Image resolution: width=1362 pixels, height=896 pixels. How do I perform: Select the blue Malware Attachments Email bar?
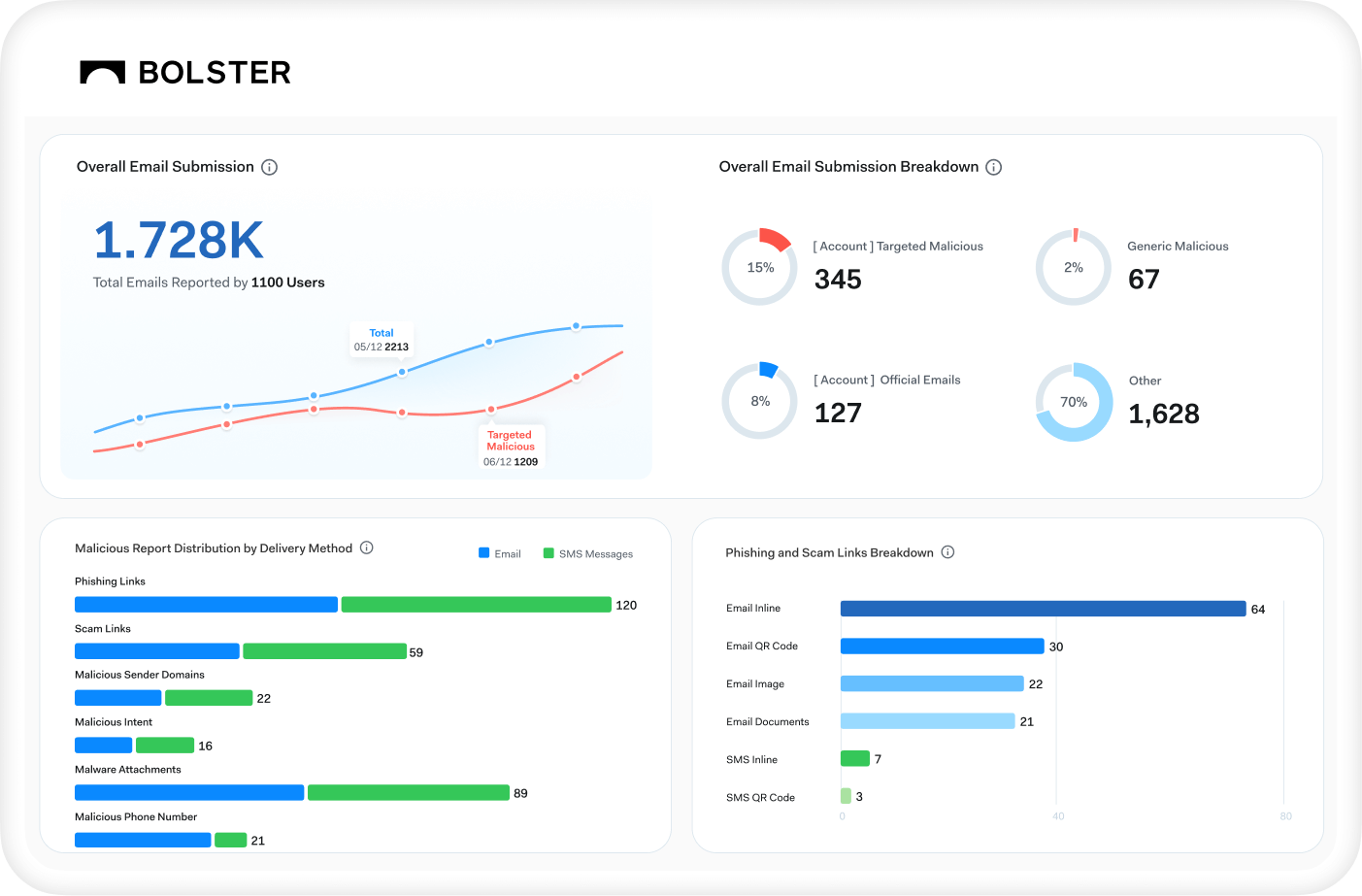(x=189, y=793)
